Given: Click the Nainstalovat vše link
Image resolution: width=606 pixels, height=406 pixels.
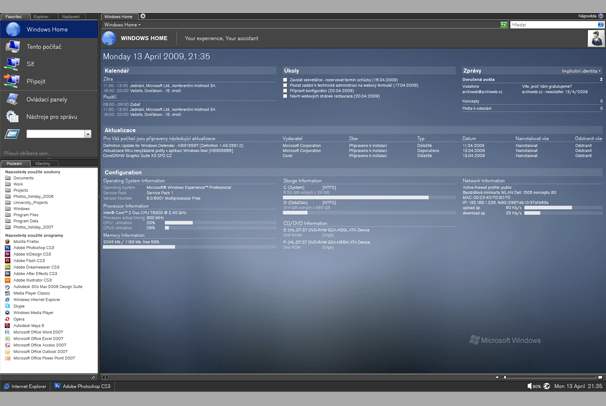Looking at the screenshot, I should pyautogui.click(x=531, y=139).
